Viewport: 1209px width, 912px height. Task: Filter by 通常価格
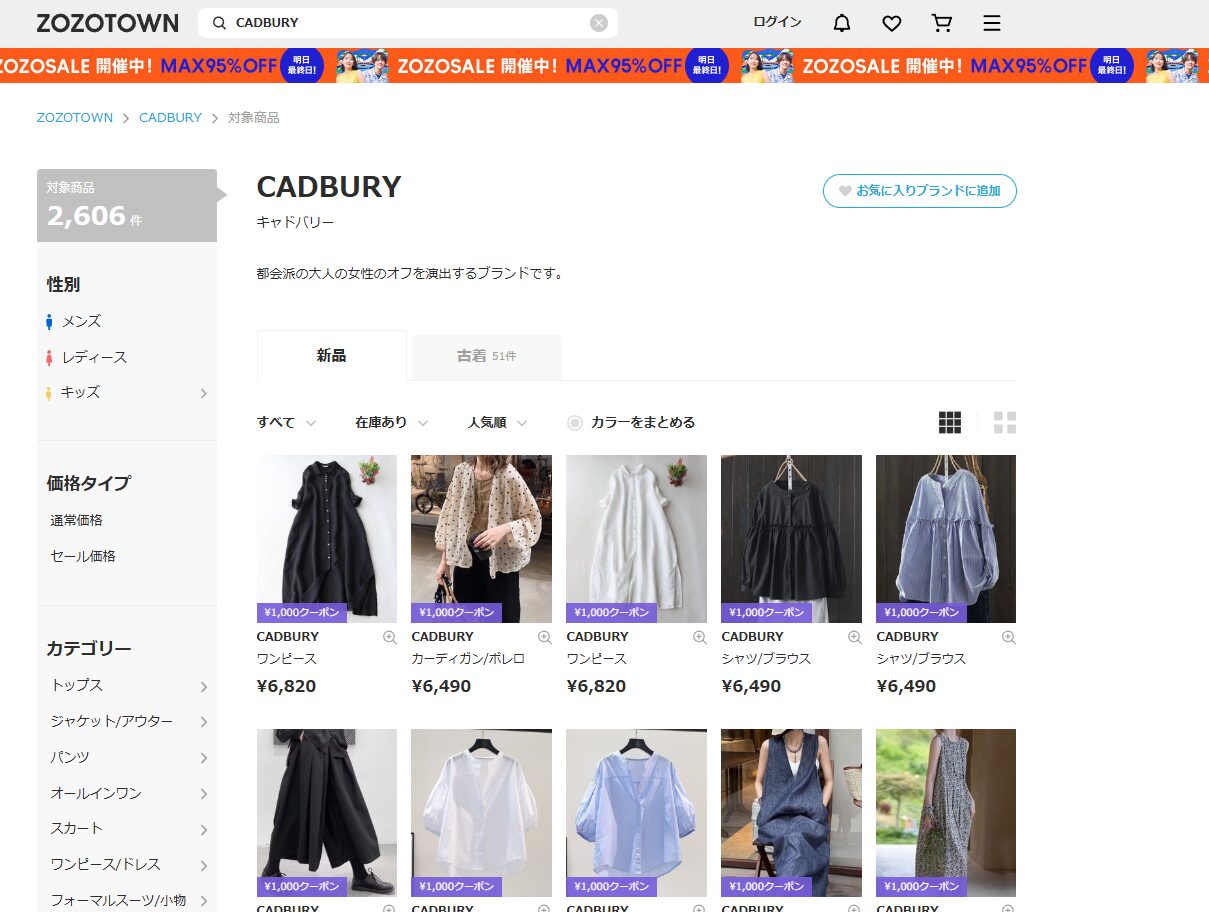pyautogui.click(x=77, y=520)
